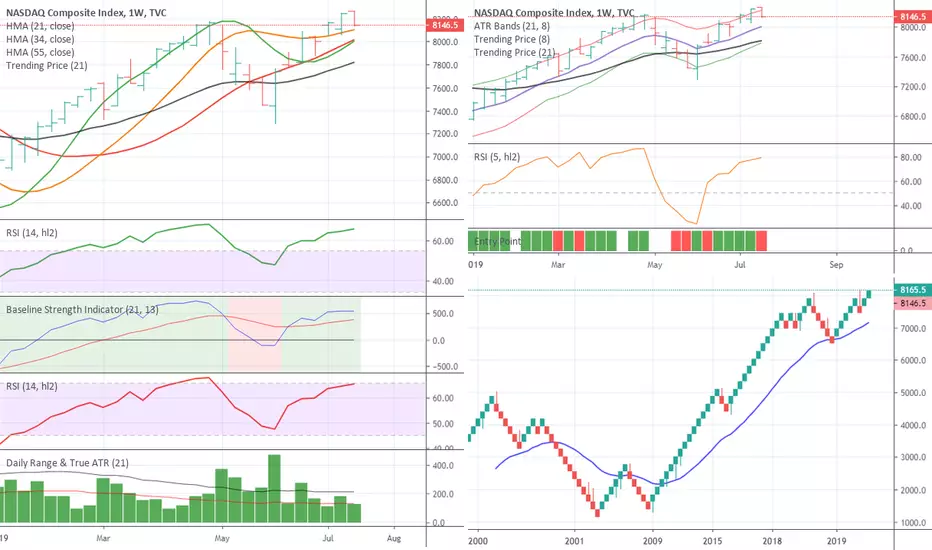Click the Daily Range & True ATR (21) label
The width and height of the screenshot is (932, 550).
coord(67,463)
